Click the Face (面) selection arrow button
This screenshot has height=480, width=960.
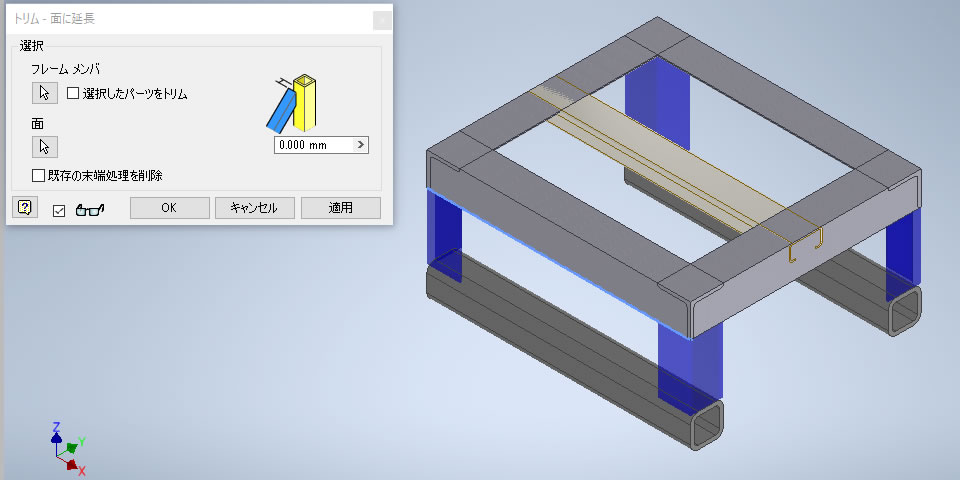45,147
